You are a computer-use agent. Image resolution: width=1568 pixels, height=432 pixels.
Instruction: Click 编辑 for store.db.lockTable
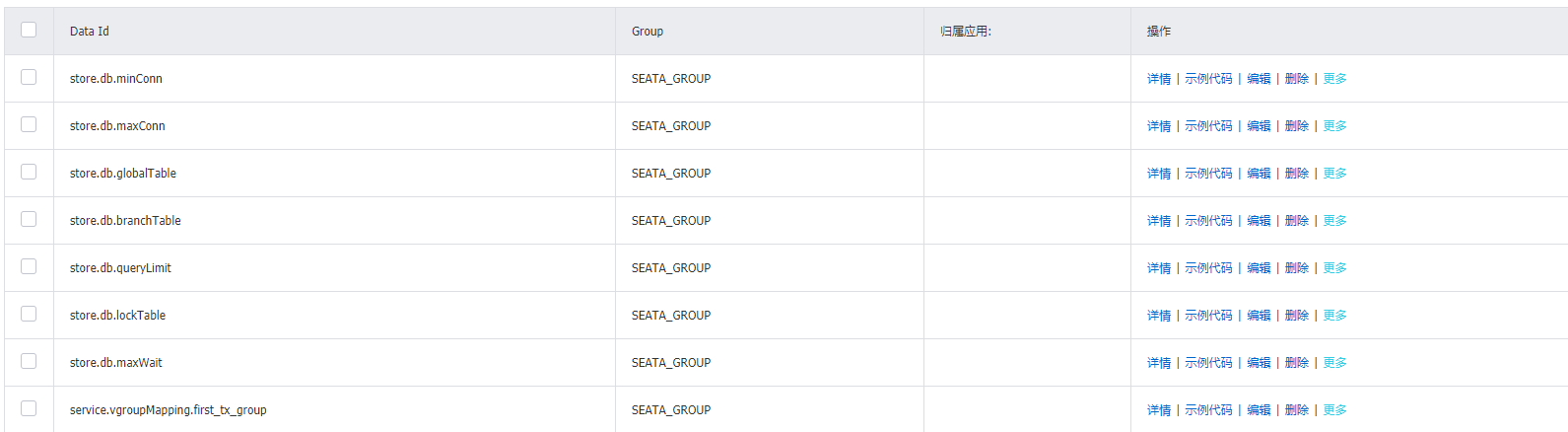click(x=1259, y=316)
